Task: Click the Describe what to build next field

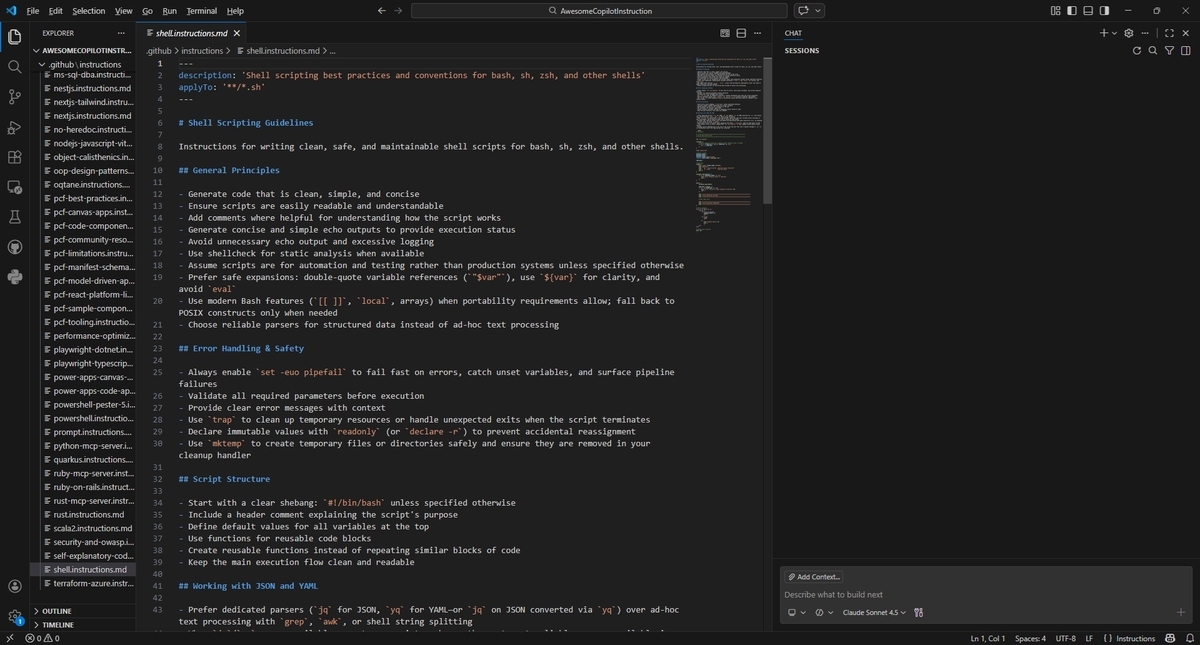Action: point(985,594)
